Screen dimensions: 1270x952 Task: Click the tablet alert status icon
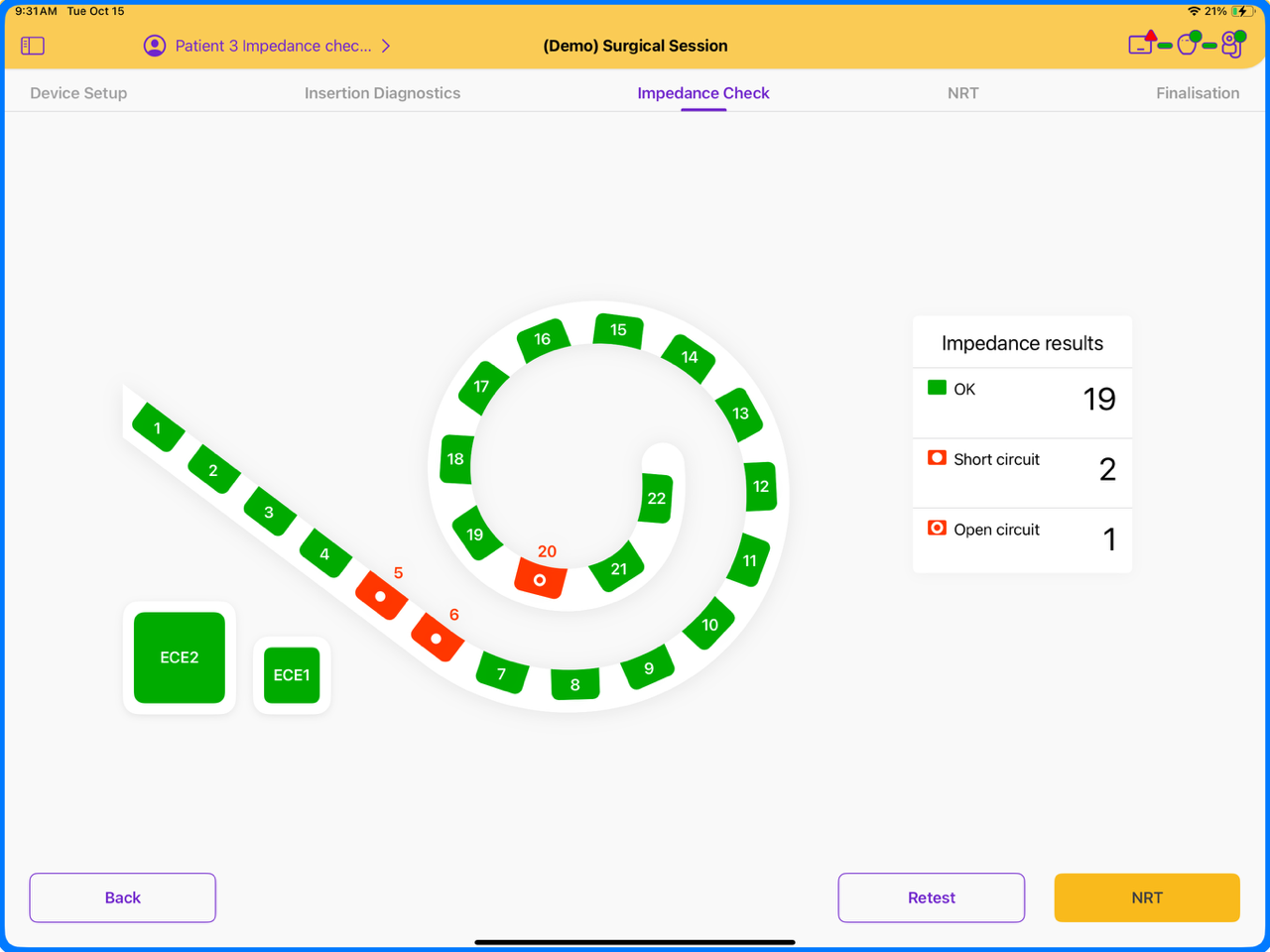click(x=1140, y=45)
